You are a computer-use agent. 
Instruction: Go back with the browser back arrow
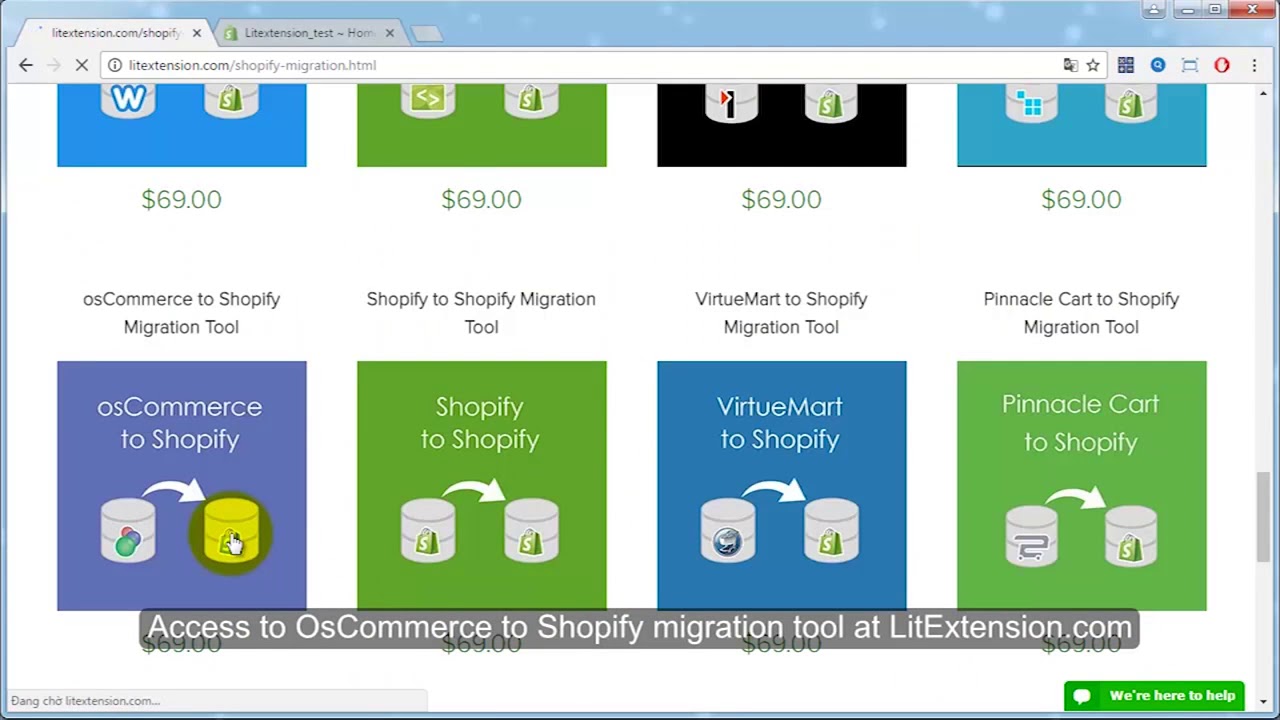pos(26,65)
